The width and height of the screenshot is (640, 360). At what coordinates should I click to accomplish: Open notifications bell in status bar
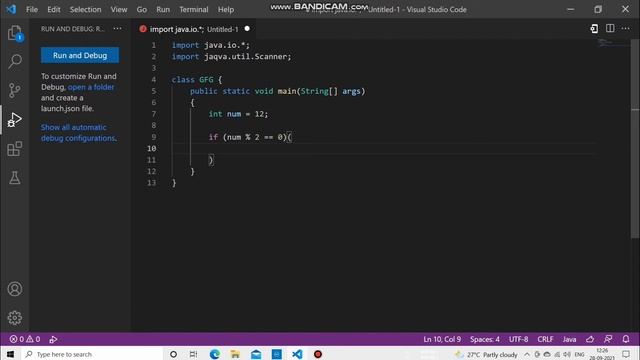(x=626, y=339)
